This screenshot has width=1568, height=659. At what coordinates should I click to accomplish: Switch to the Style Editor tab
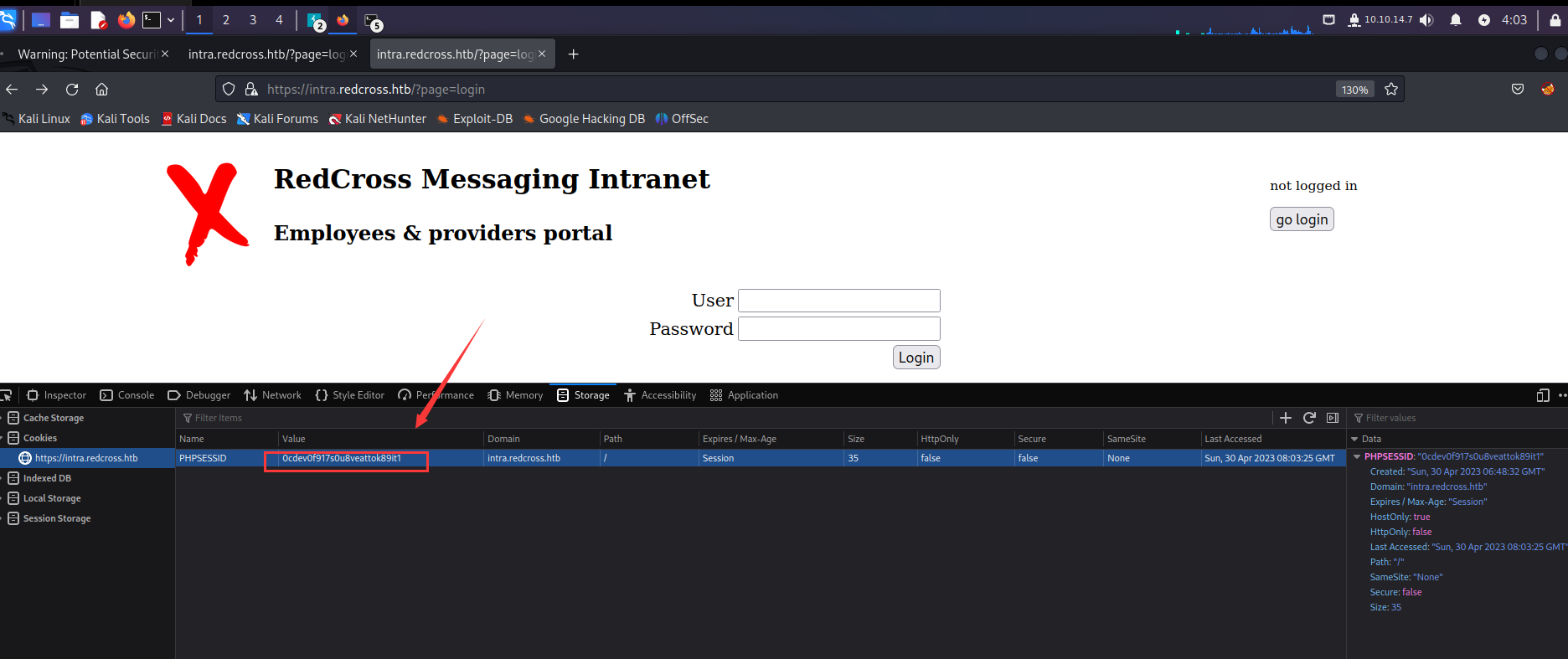pyautogui.click(x=350, y=395)
